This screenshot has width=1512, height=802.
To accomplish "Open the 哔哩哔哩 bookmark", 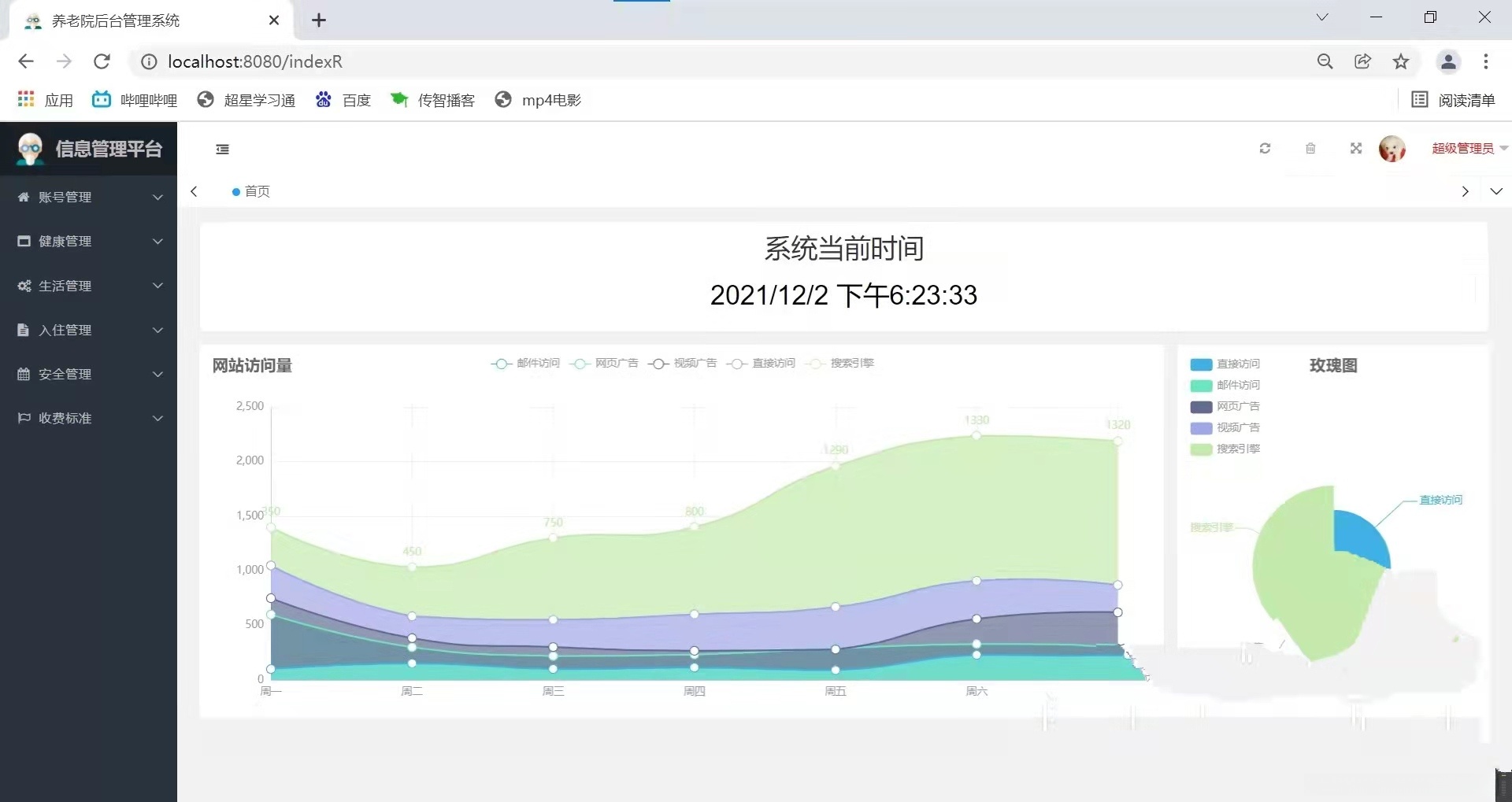I will (x=135, y=100).
